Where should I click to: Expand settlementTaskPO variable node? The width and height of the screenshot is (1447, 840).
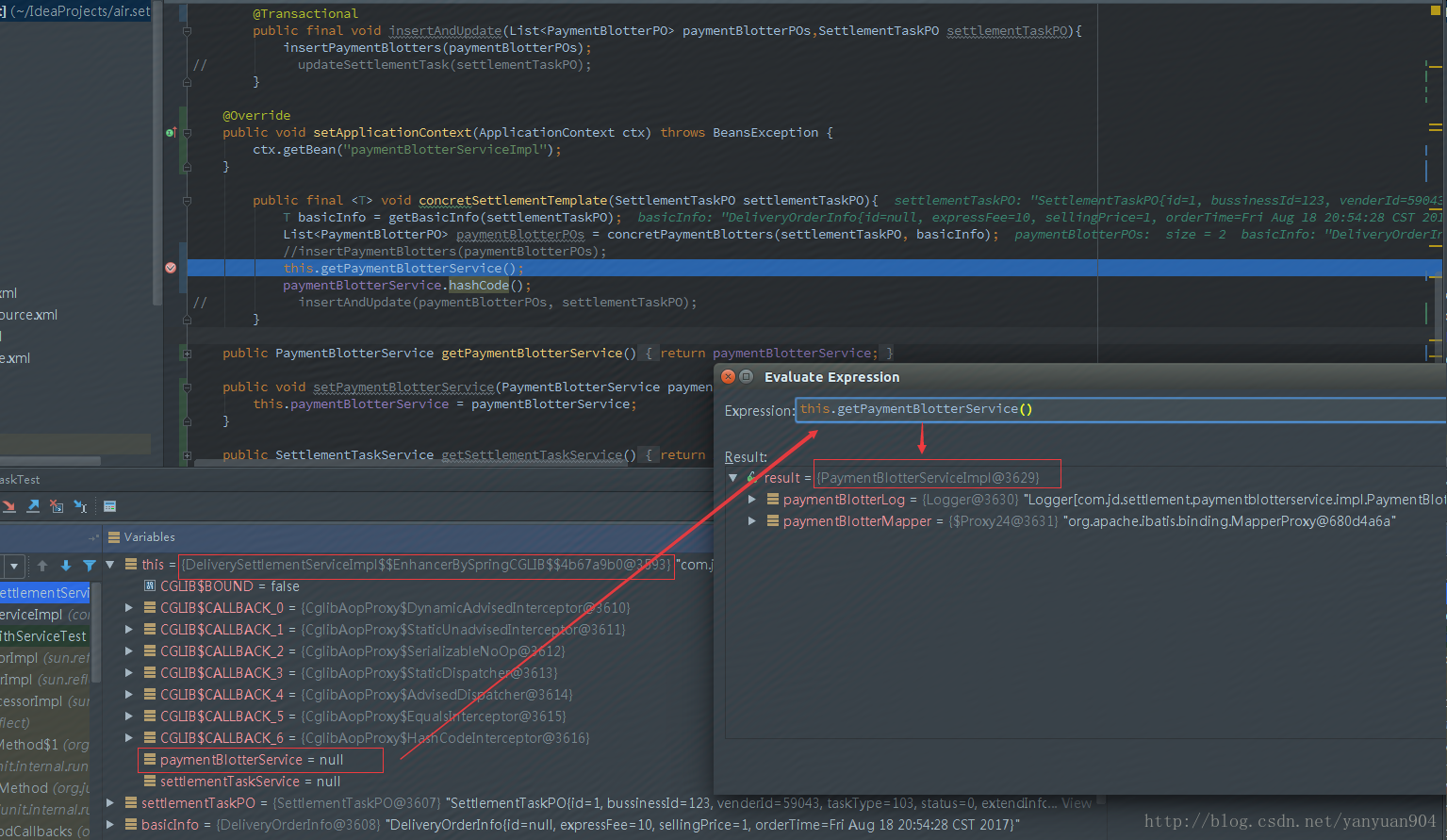(x=110, y=803)
